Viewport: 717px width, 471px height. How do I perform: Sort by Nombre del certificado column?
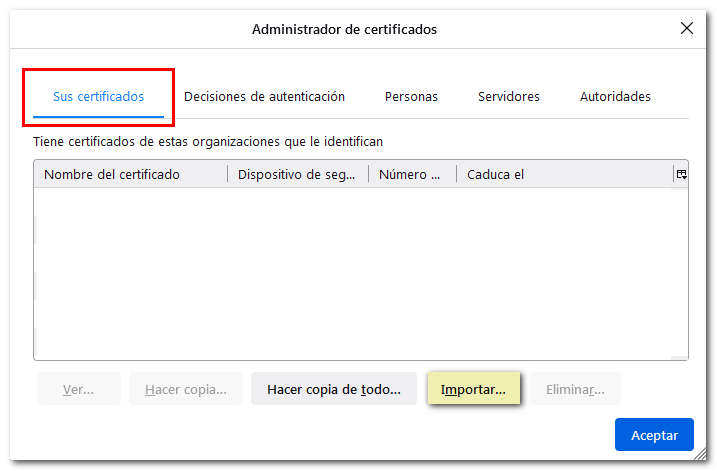click(x=130, y=175)
